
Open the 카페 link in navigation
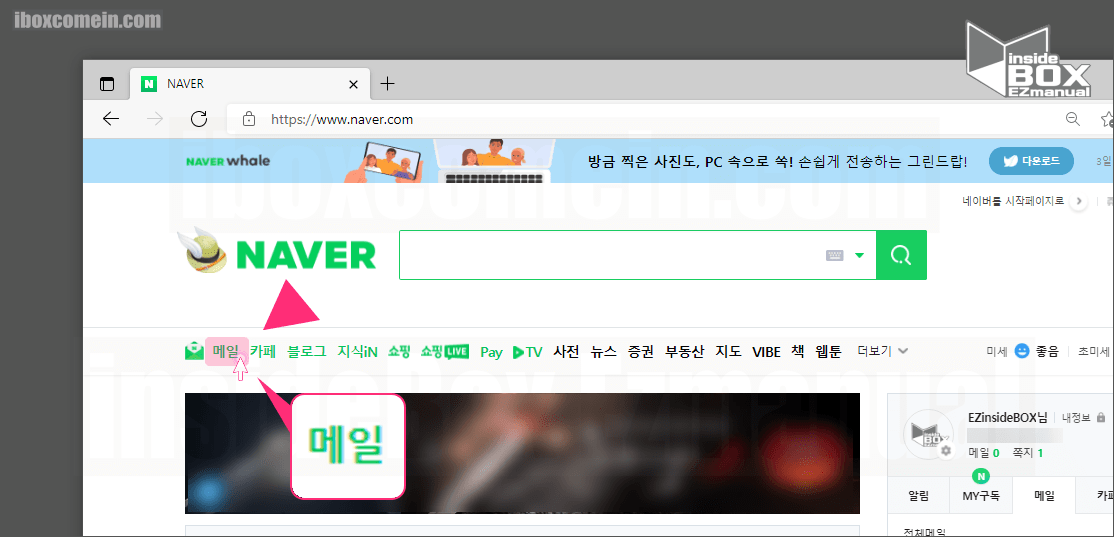point(263,351)
